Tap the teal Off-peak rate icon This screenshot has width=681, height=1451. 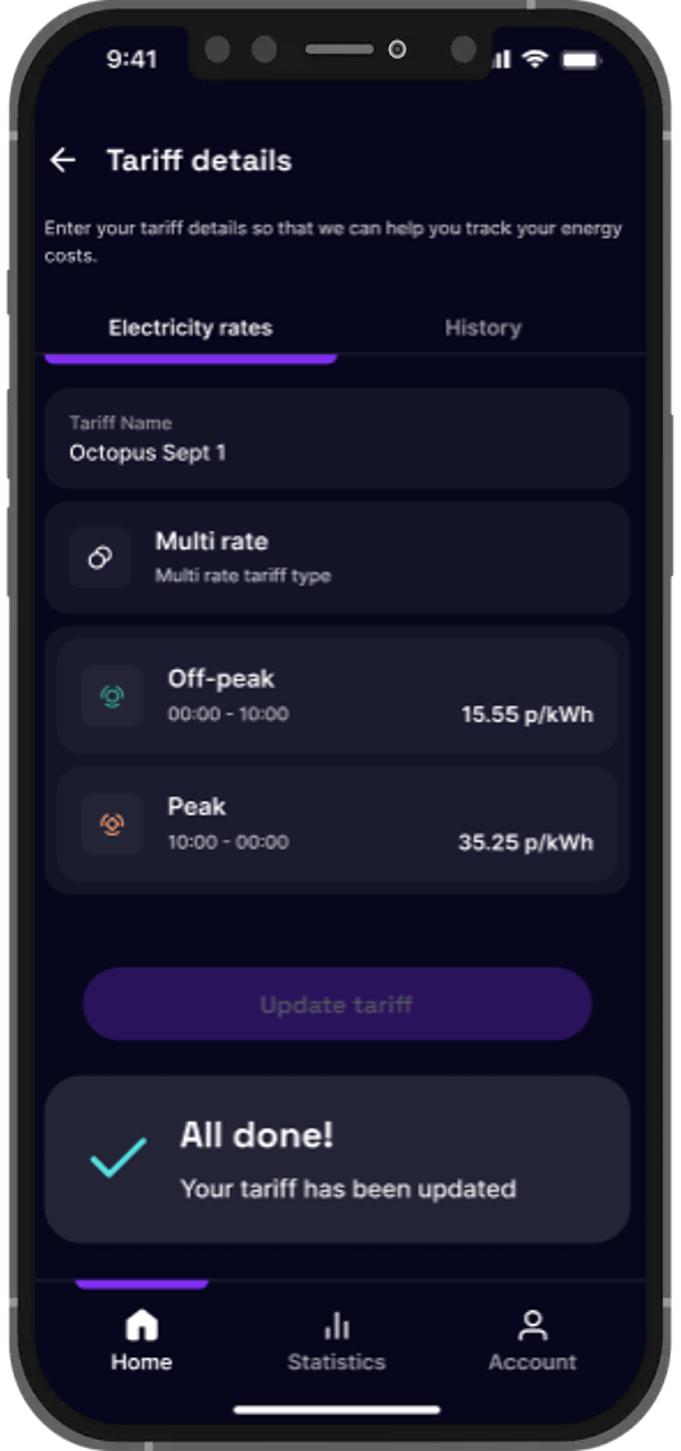111,696
